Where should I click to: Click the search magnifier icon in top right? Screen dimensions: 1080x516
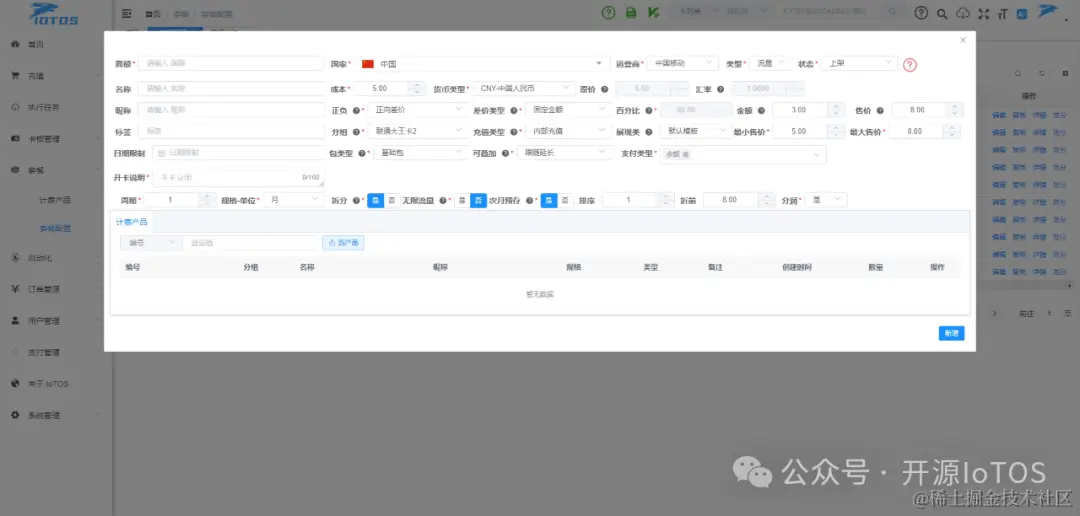click(942, 13)
